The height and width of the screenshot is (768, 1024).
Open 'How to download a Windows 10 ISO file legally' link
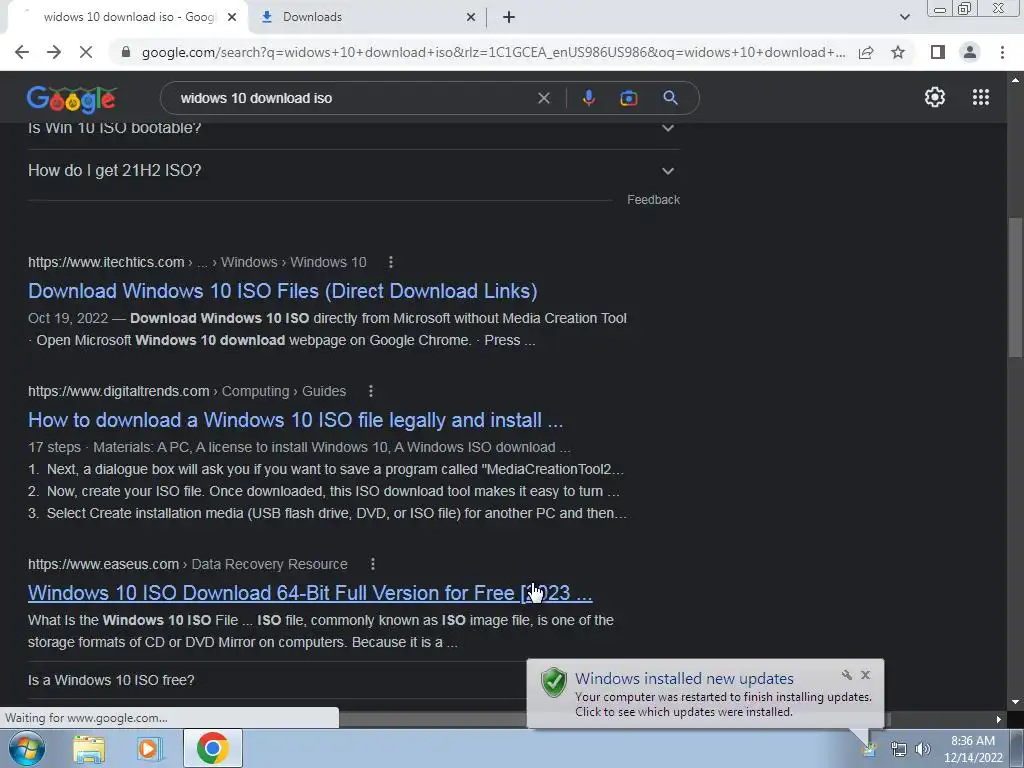click(x=295, y=419)
